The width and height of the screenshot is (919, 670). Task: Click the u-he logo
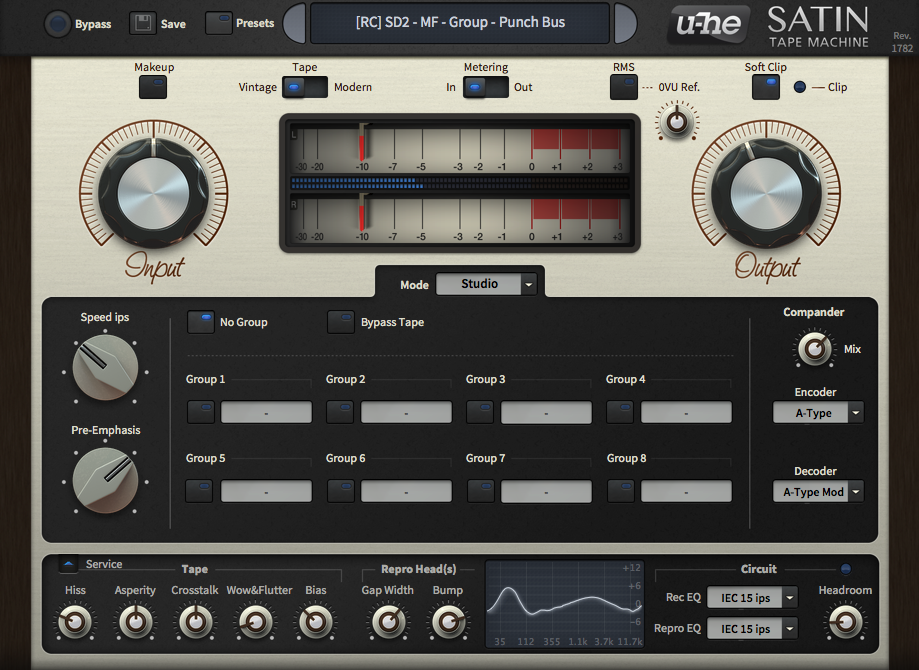coord(707,25)
